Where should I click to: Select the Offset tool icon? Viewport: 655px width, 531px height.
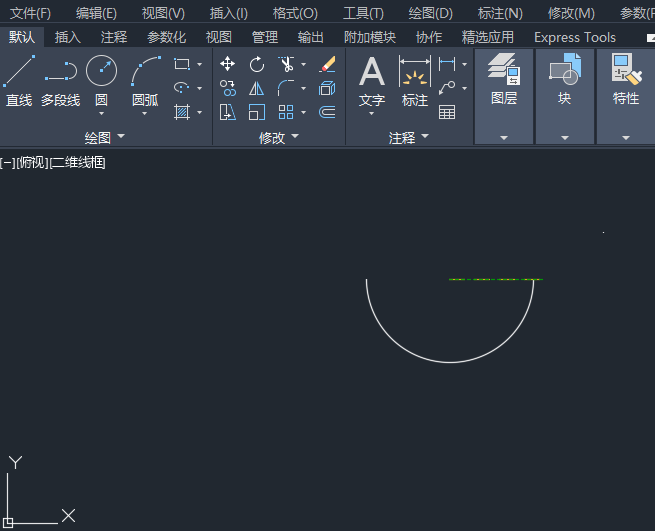click(327, 112)
